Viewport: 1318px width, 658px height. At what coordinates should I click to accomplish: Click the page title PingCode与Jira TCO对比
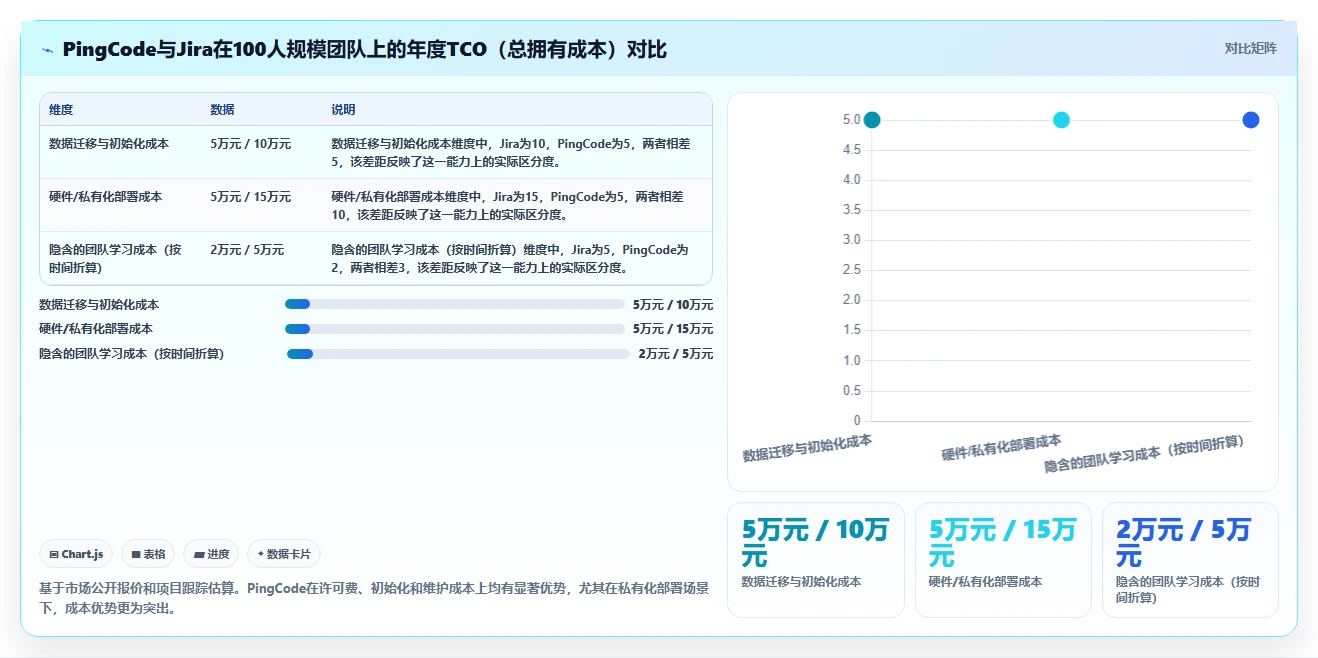tap(364, 50)
